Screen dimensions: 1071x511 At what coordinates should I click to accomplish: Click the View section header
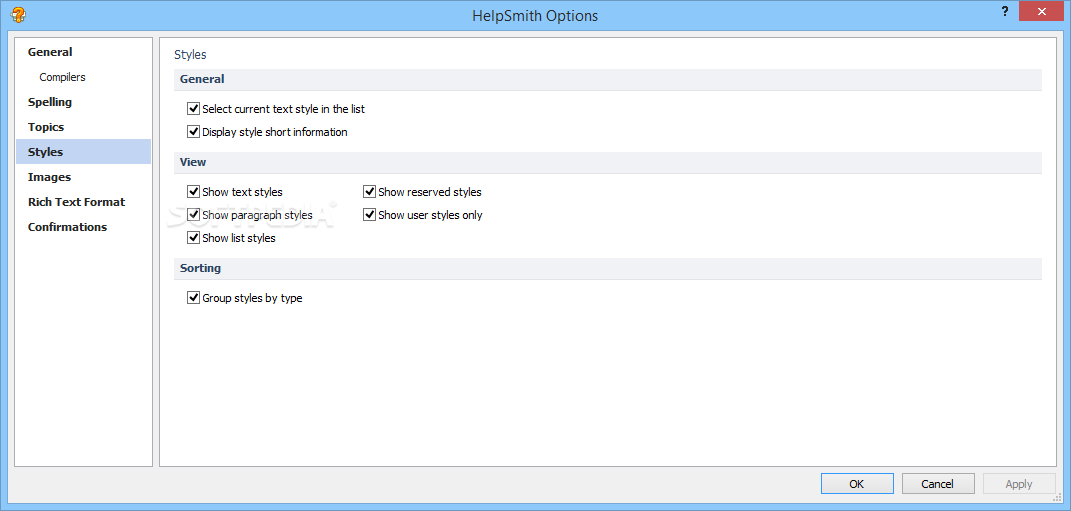pos(608,163)
